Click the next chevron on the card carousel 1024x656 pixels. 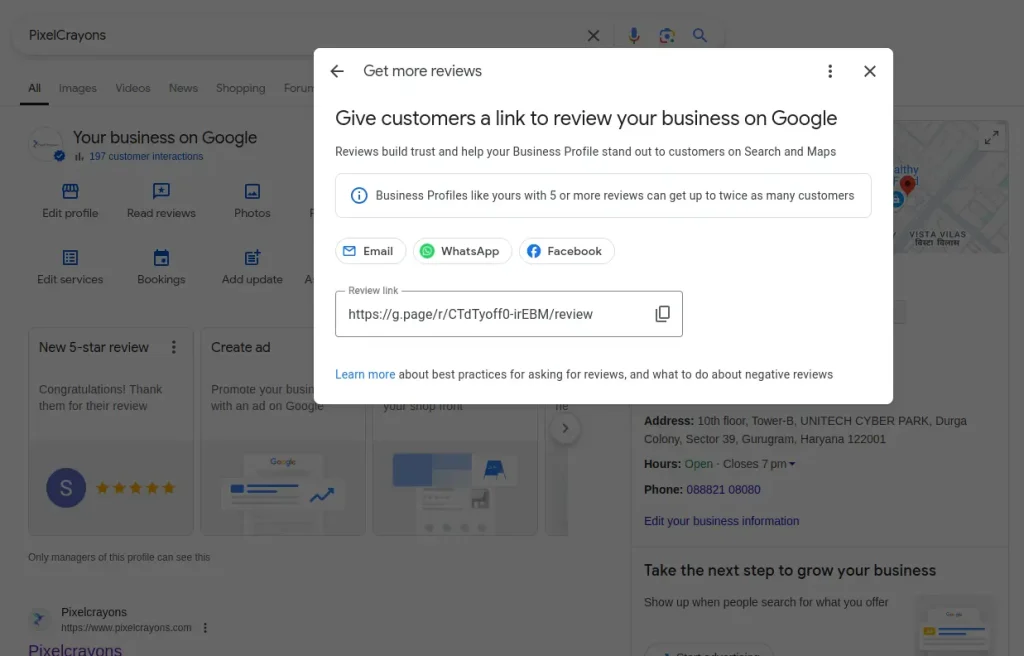pyautogui.click(x=565, y=427)
